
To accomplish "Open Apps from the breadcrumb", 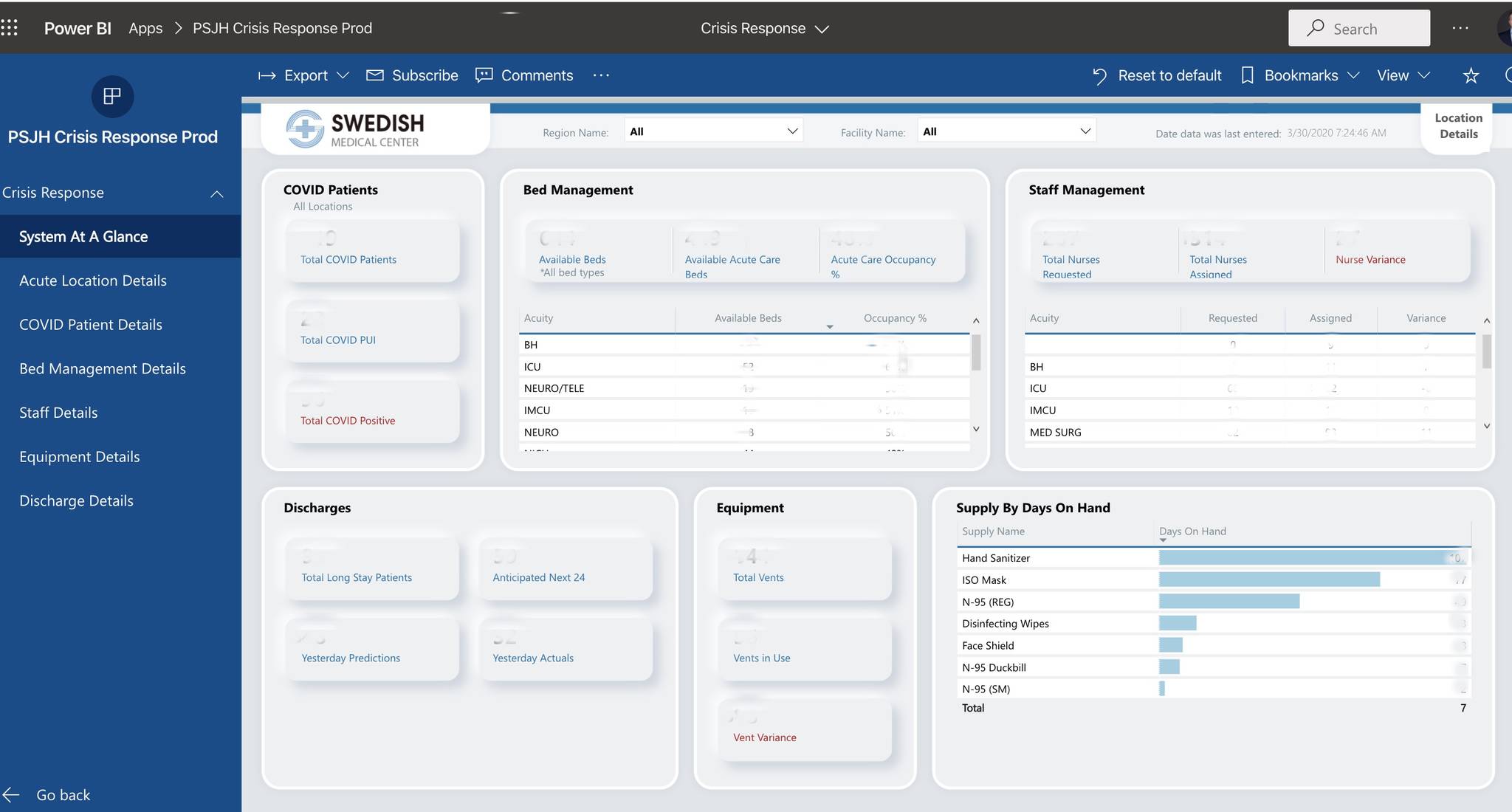I will (145, 28).
